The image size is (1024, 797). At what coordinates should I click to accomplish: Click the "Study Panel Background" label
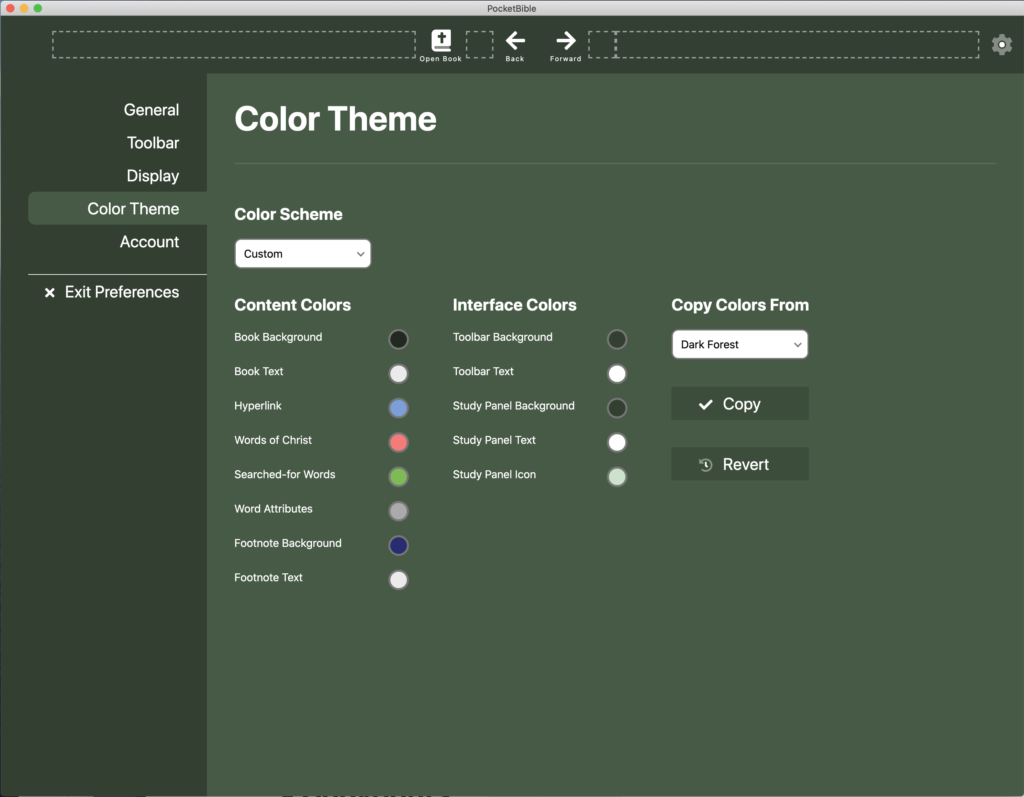[514, 406]
